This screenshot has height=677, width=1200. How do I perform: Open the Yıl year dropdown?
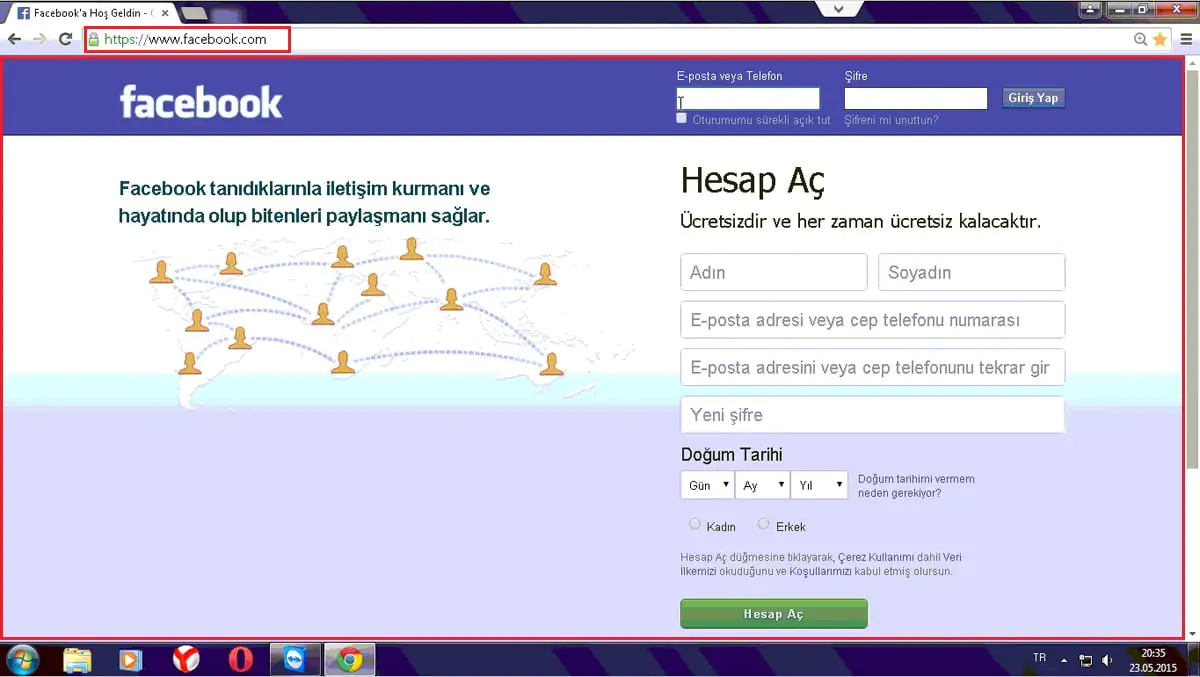(x=819, y=485)
